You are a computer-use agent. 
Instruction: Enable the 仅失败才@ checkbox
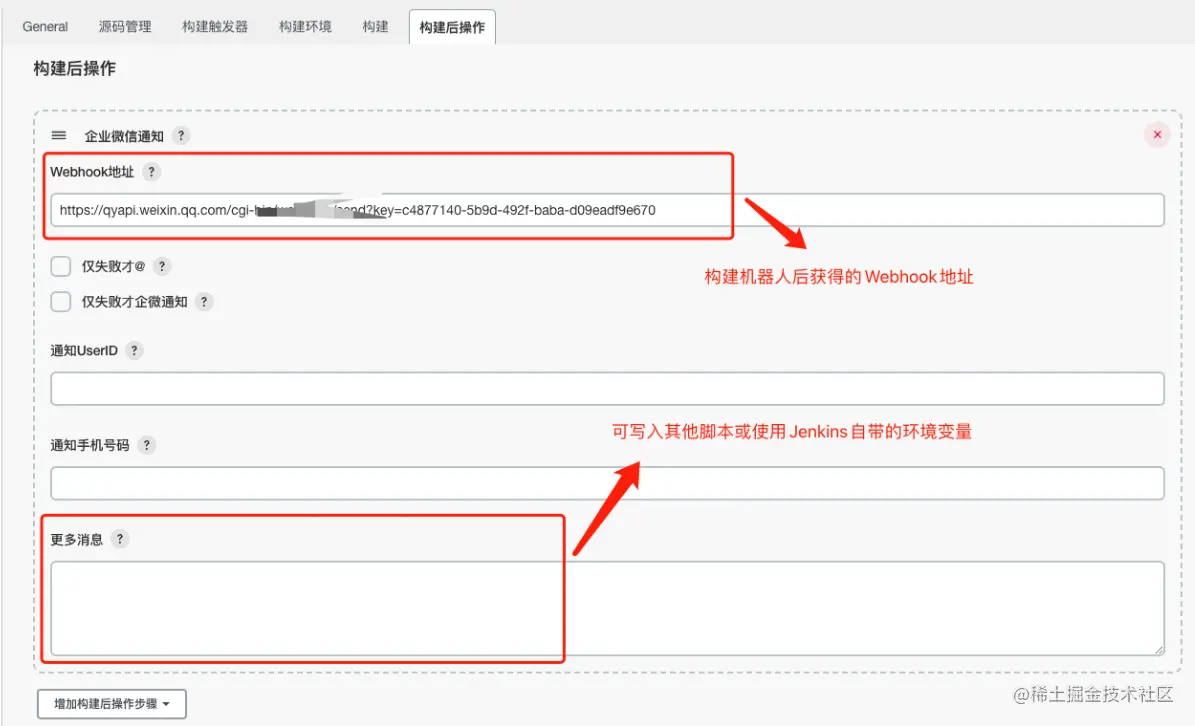click(61, 266)
